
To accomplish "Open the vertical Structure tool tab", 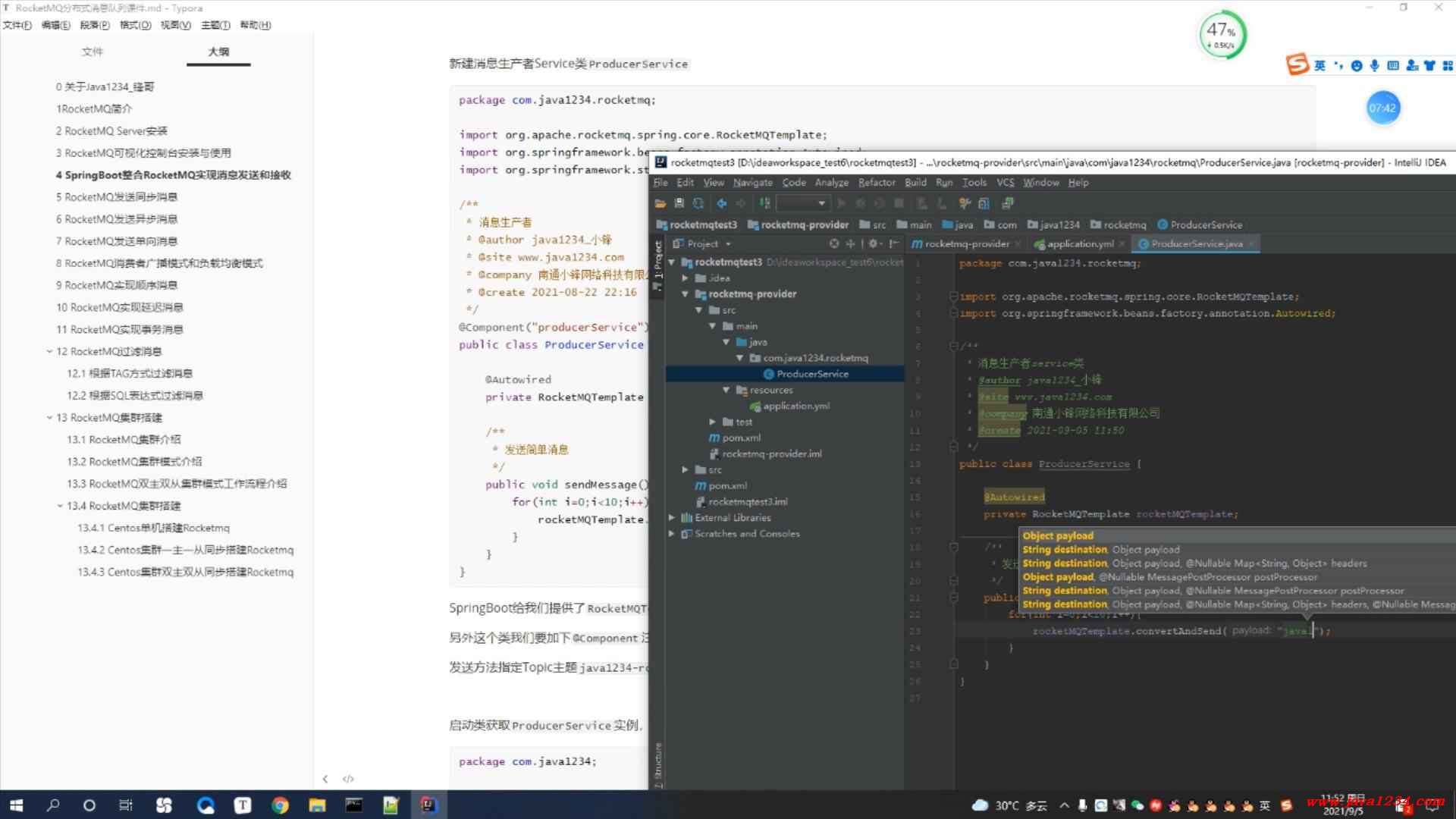I will [657, 764].
